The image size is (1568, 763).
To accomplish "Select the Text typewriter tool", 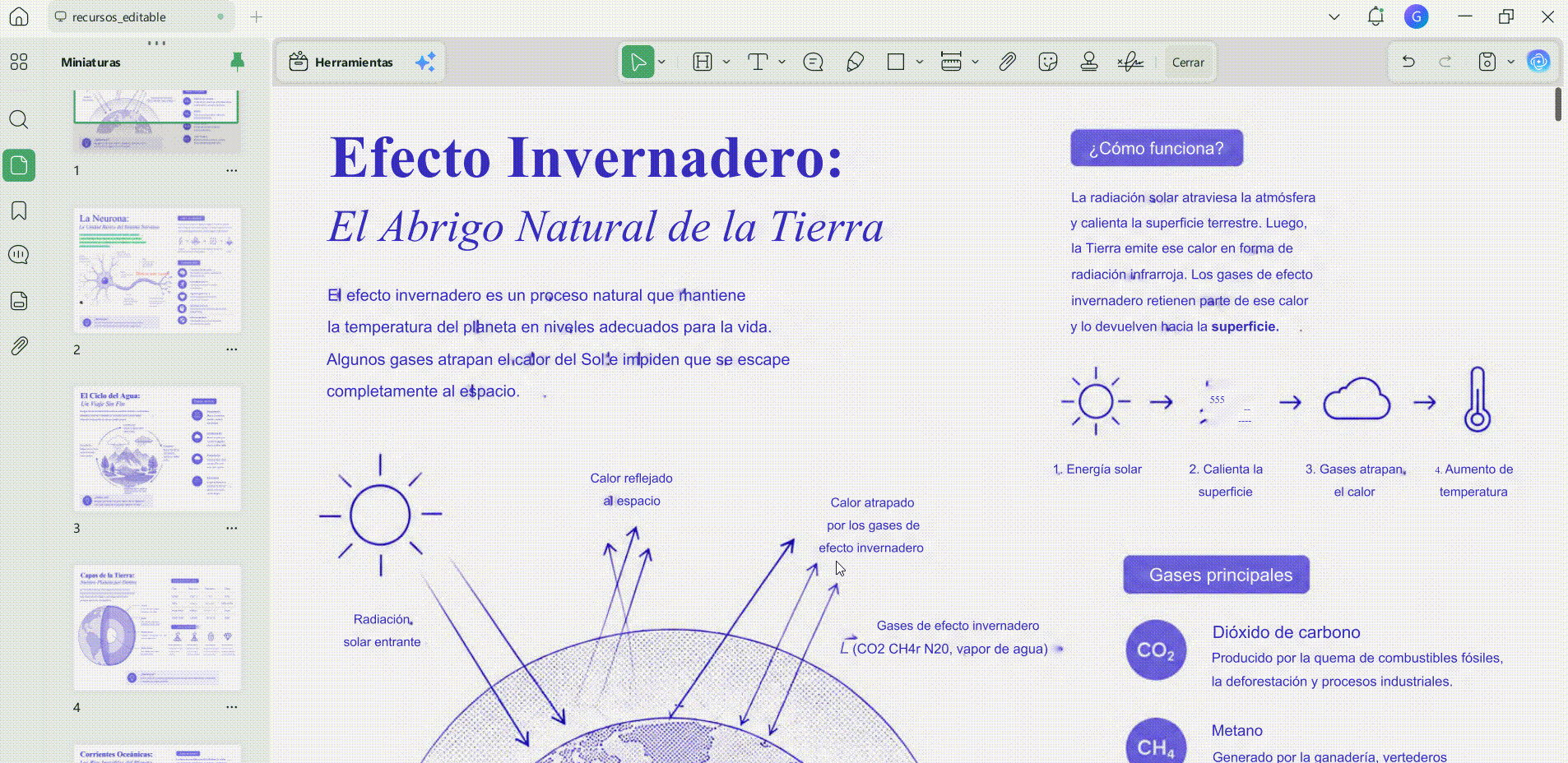I will 758,62.
